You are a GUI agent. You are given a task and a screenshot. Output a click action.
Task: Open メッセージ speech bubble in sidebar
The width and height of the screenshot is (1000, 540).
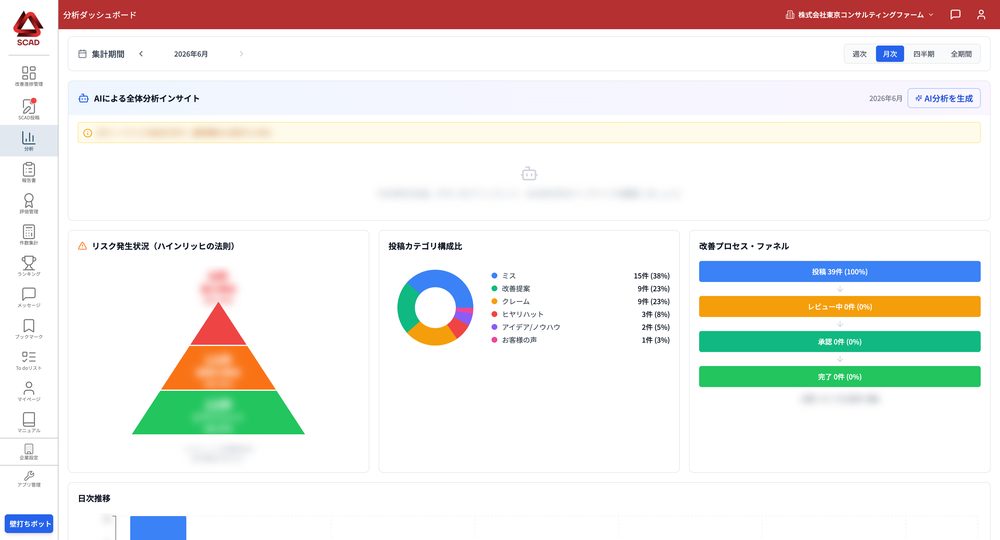29,294
